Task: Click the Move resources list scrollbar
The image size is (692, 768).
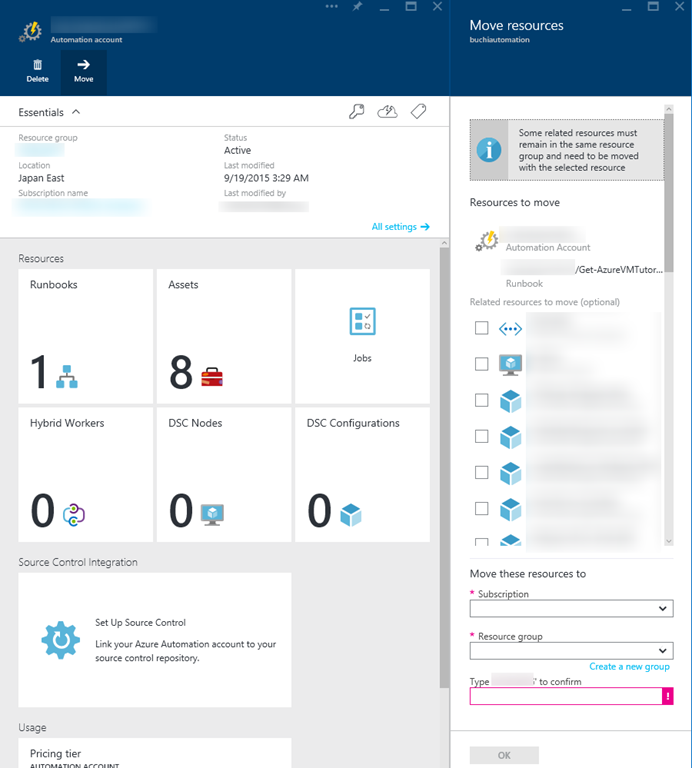Action: tap(669, 193)
